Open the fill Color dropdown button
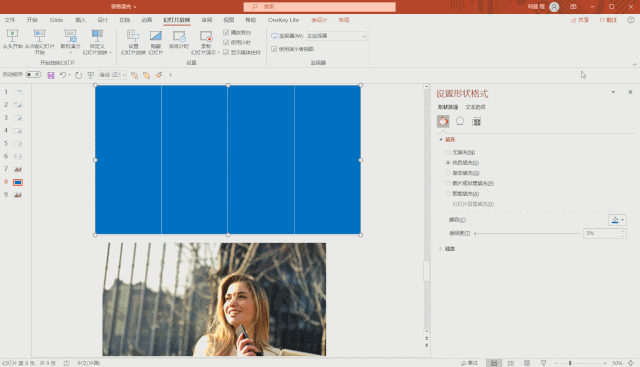Viewport: 640px width, 367px height. [x=617, y=220]
